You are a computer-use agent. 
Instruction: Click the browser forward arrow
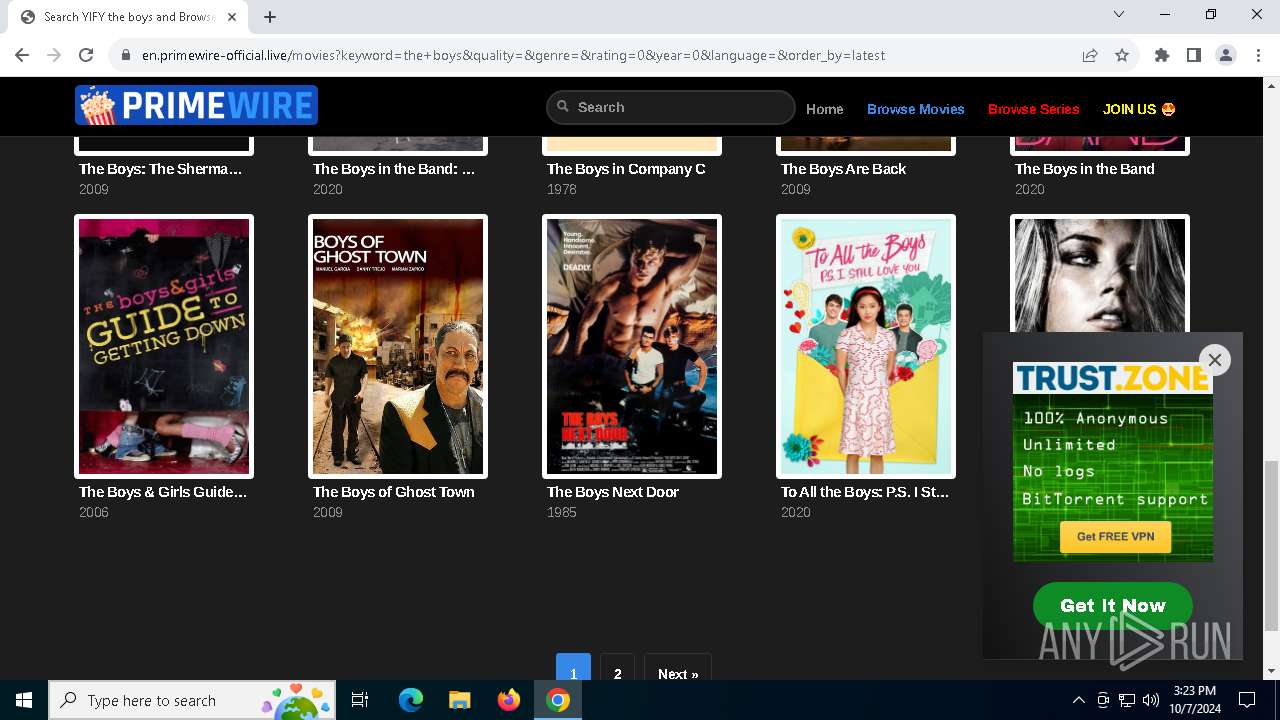(54, 55)
